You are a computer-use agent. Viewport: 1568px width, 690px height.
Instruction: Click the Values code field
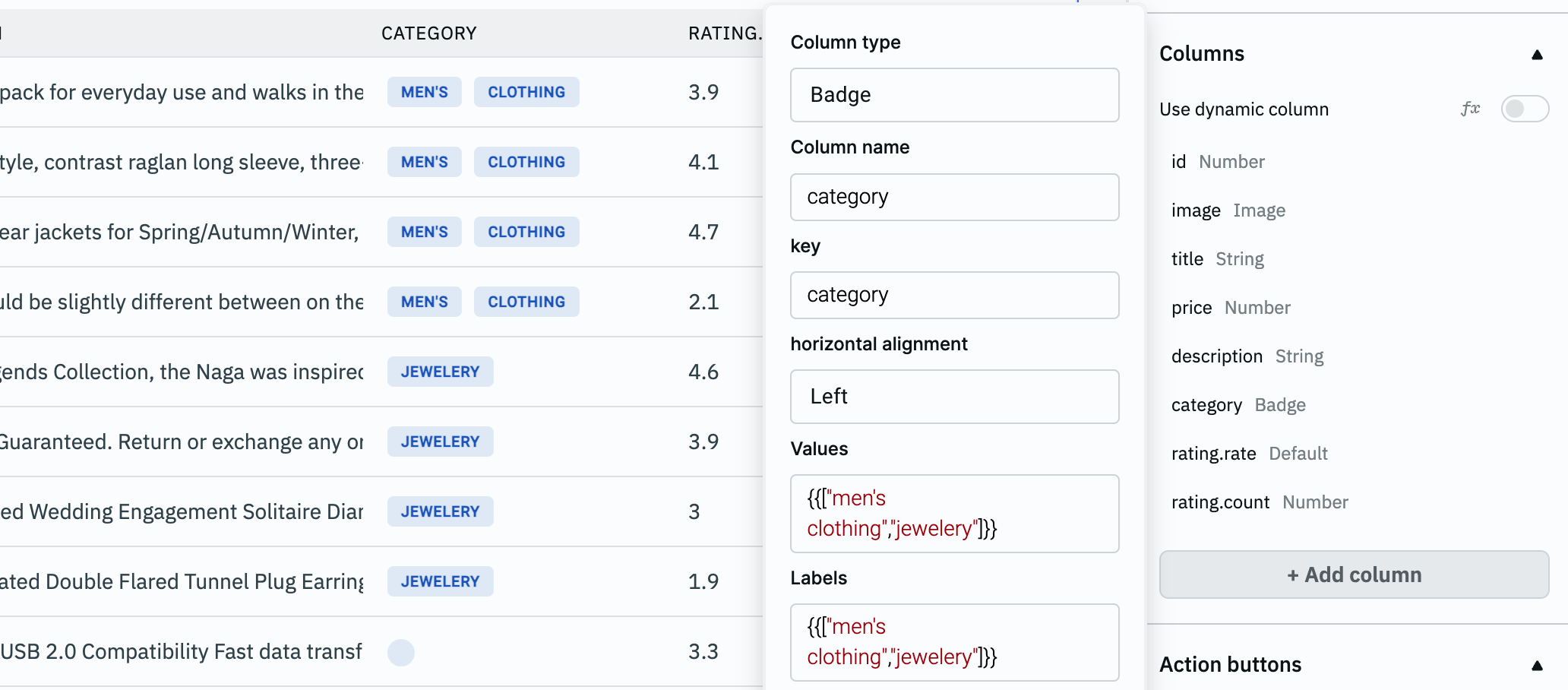[954, 514]
